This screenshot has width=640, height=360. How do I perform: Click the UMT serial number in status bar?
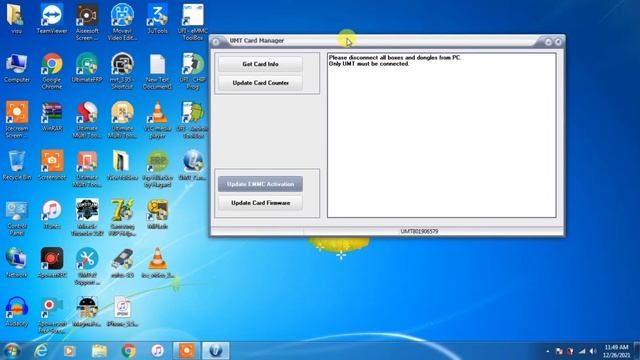419,231
